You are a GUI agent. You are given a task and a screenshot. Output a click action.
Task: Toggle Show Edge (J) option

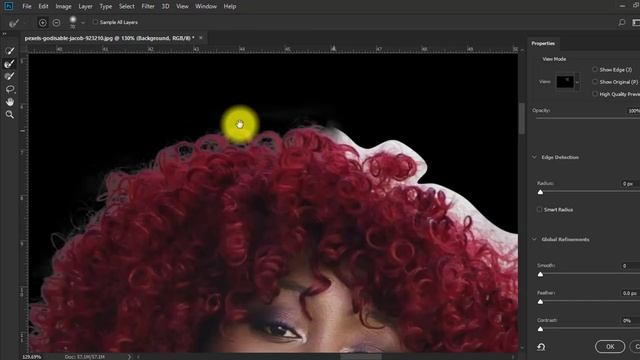(595, 69)
